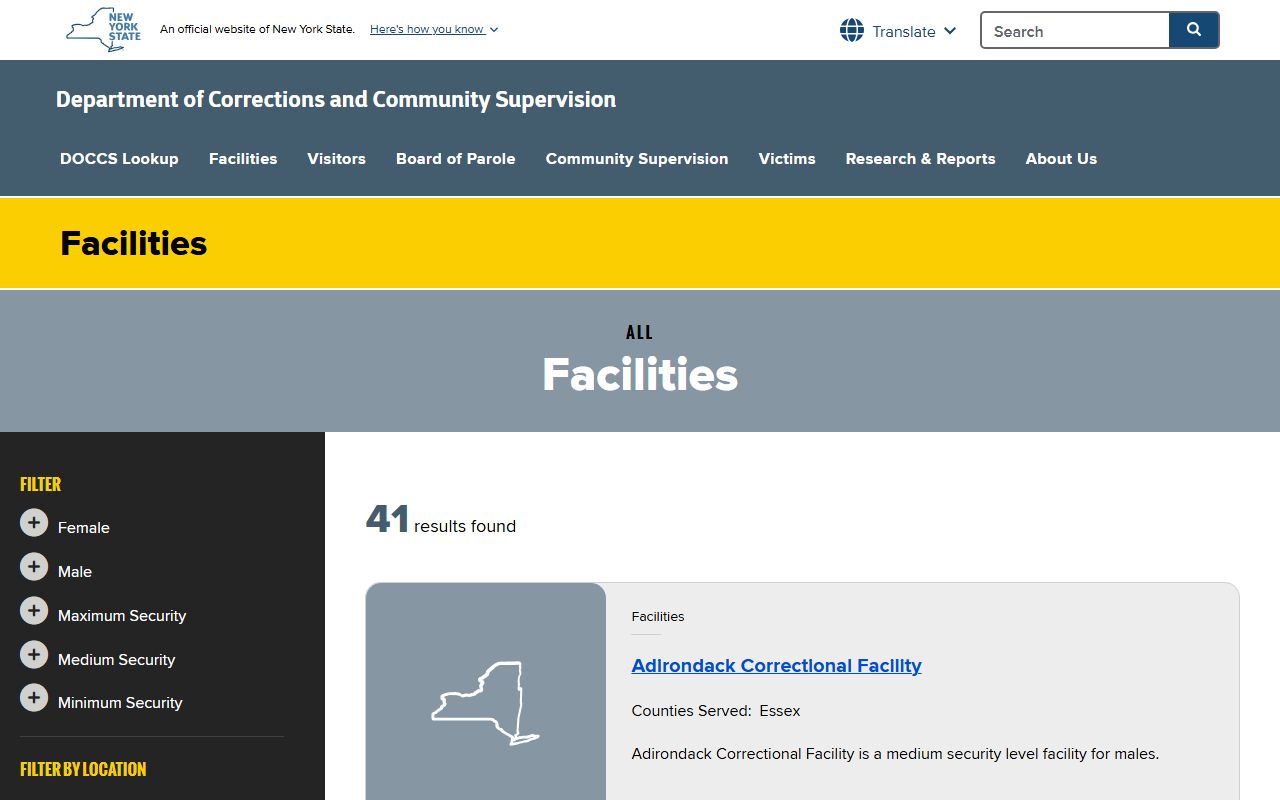Toggle the Female filter plus icon
Screen dimensions: 1280x800
point(34,523)
